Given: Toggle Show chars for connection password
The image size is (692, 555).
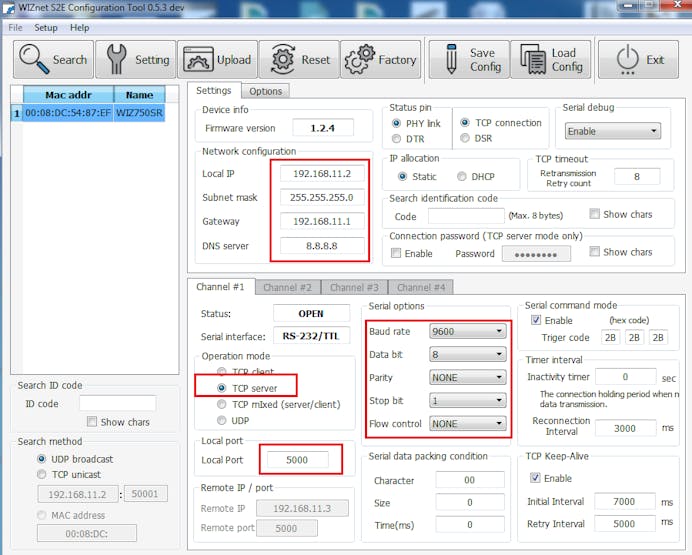Looking at the screenshot, I should [x=594, y=251].
